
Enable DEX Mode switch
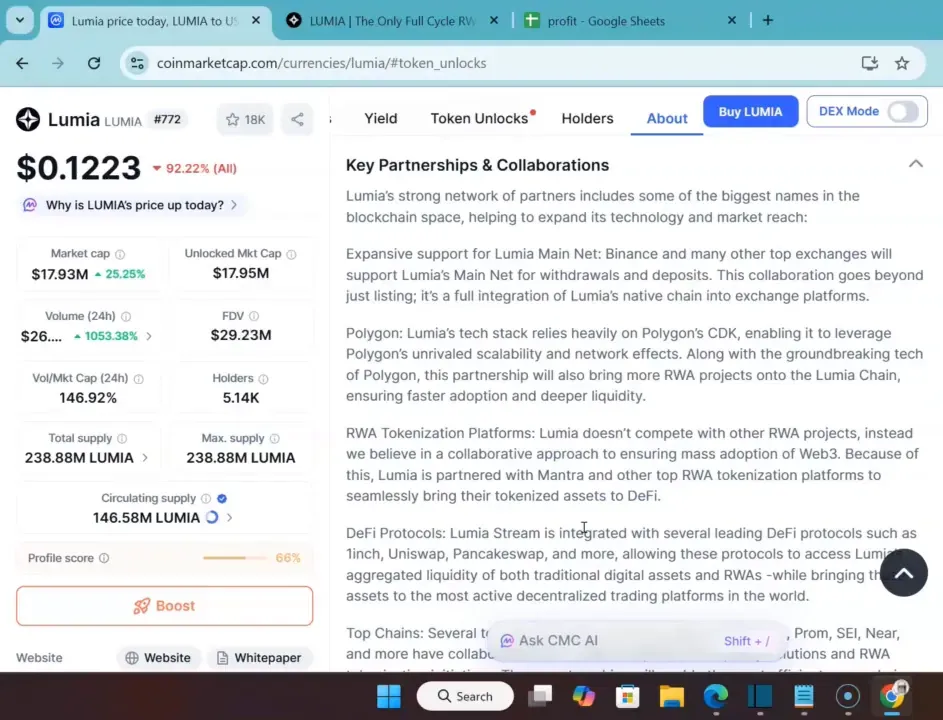click(903, 112)
